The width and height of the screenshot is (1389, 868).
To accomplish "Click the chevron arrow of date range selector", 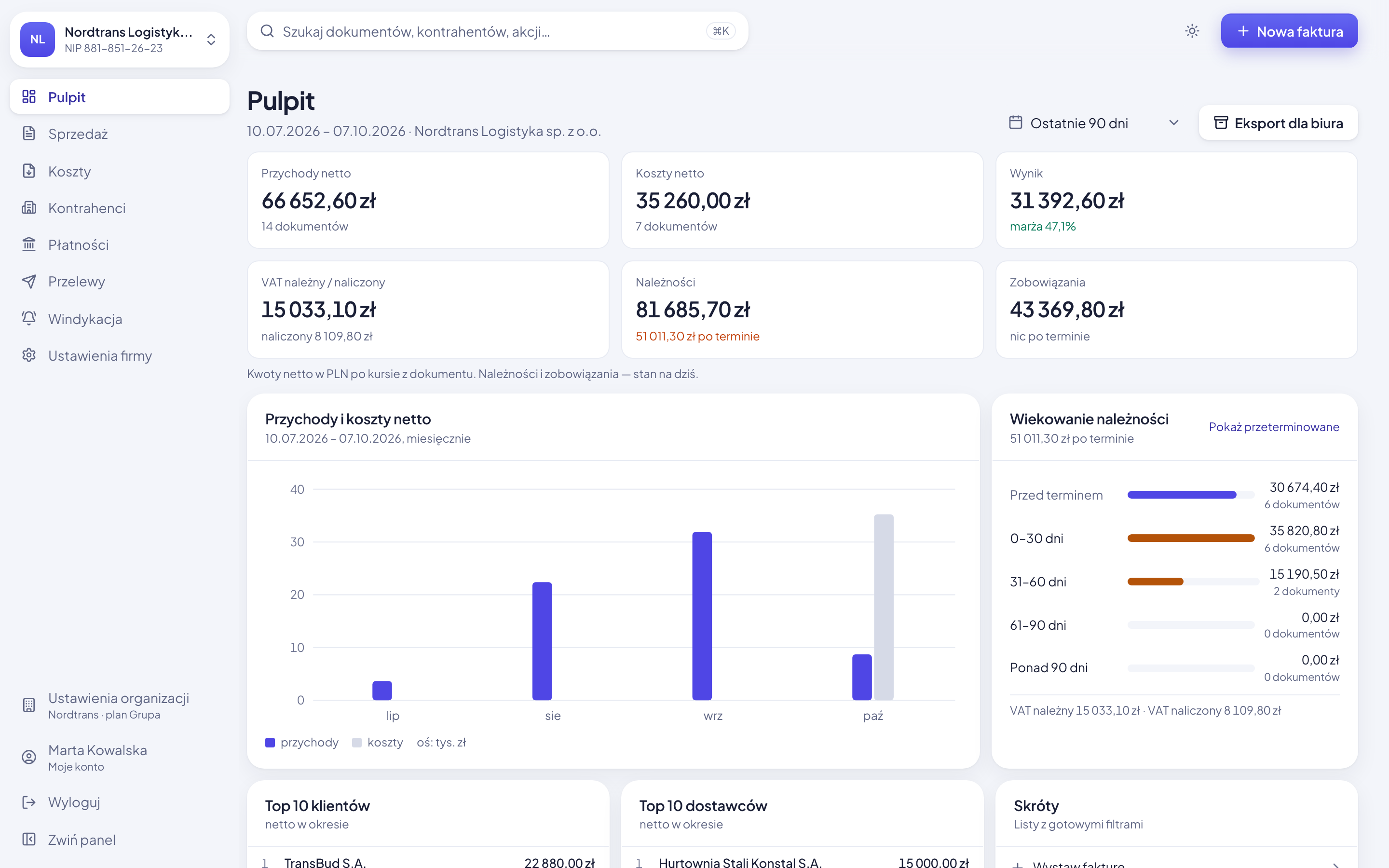I will 1174,123.
